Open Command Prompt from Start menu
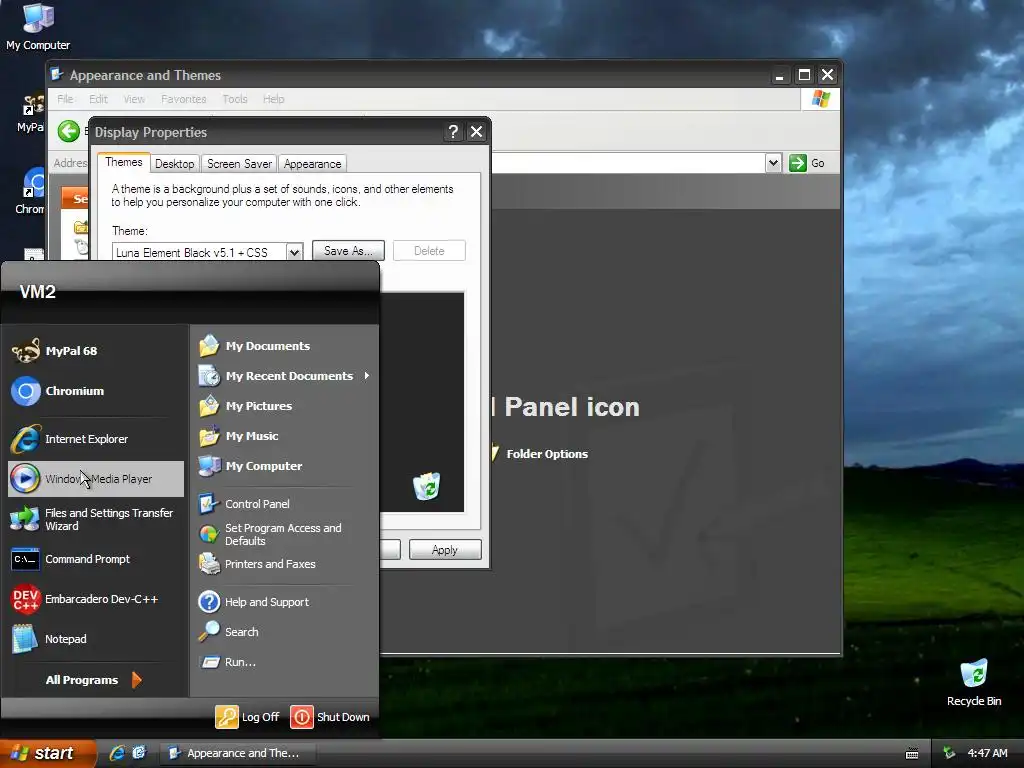Screen dimensions: 1024x768 tap(95, 559)
